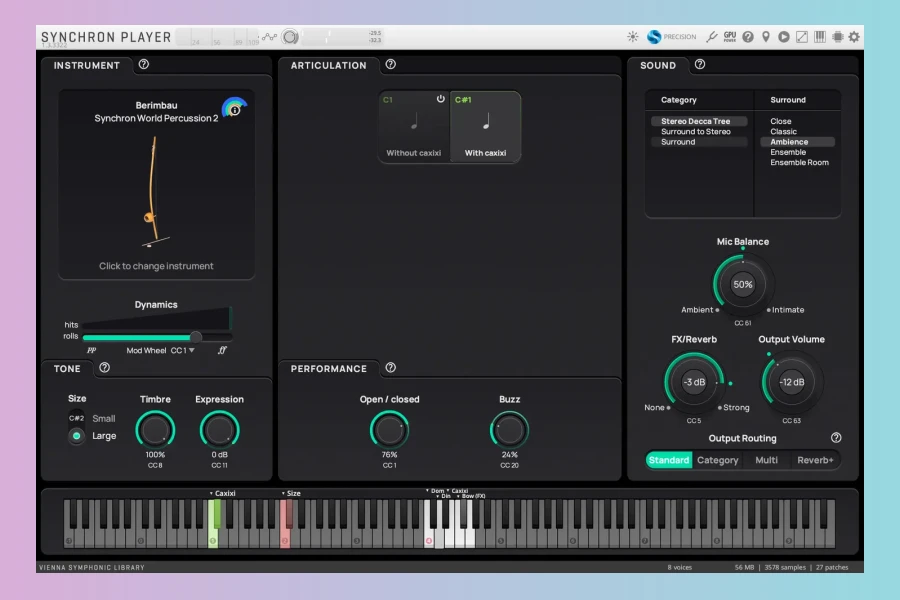Click the Timbre knob
The image size is (900, 600).
pos(155,431)
